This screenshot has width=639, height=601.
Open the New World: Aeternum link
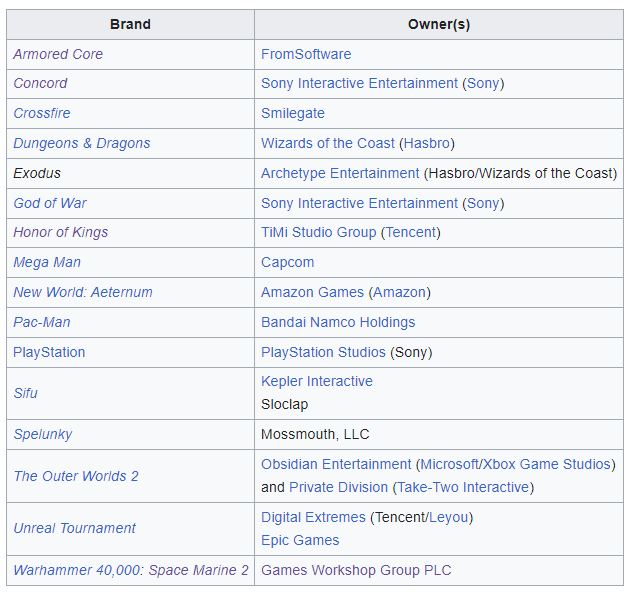click(x=83, y=292)
